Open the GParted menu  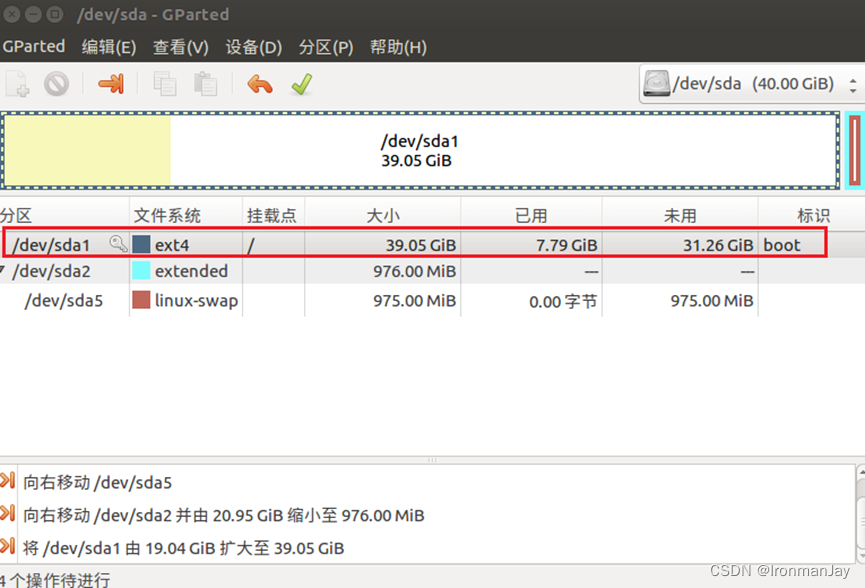[x=34, y=46]
